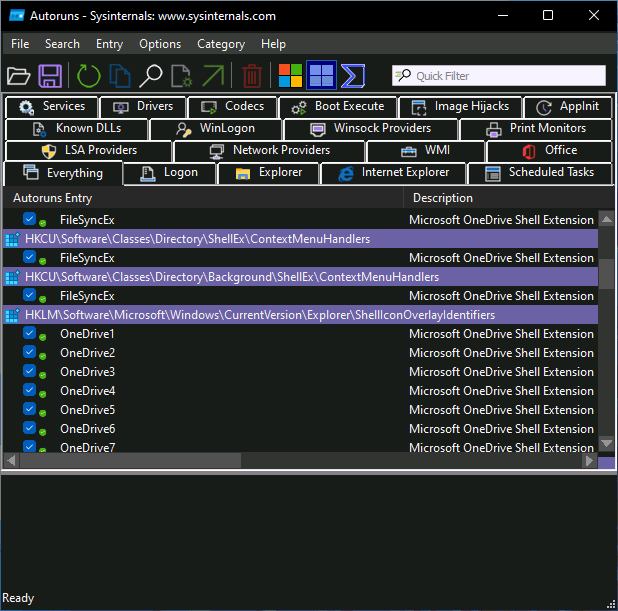Click the green Refresh icon
Image resolution: width=618 pixels, height=611 pixels.
point(88,75)
